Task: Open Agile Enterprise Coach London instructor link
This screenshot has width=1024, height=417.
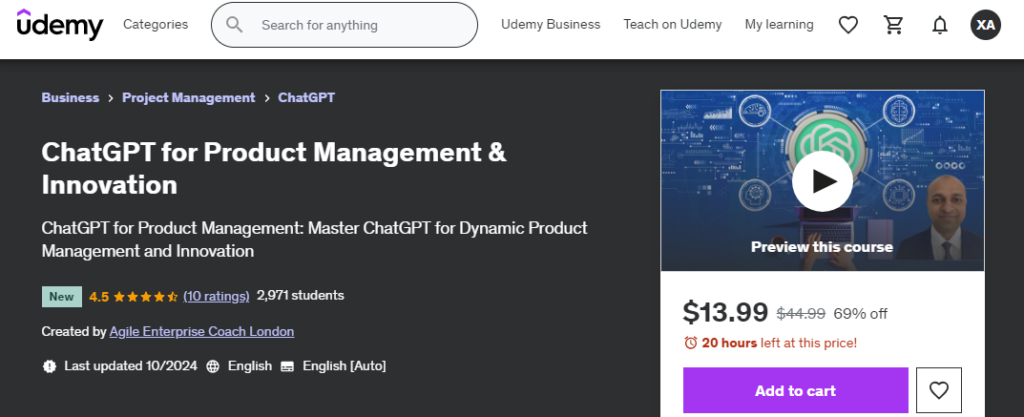Action: [202, 332]
